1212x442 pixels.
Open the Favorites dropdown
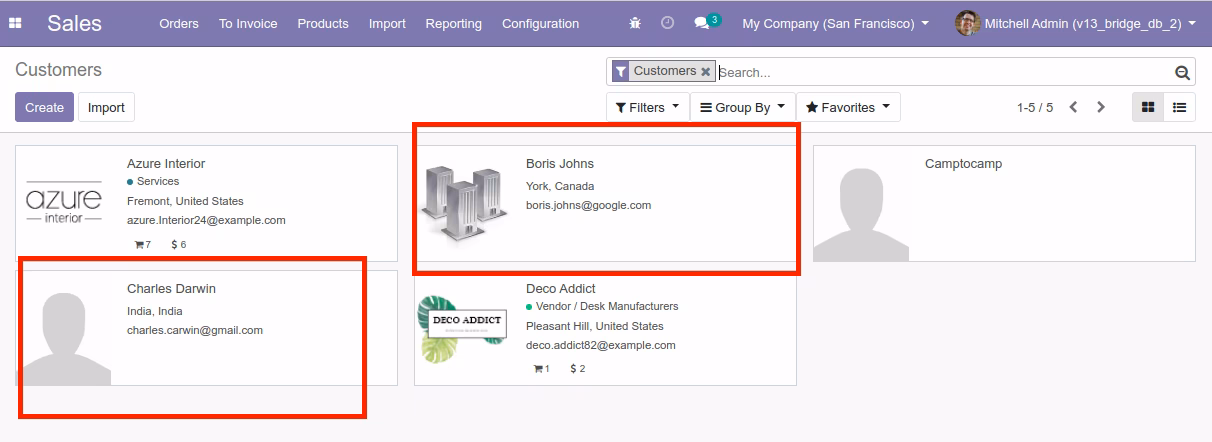click(x=848, y=107)
